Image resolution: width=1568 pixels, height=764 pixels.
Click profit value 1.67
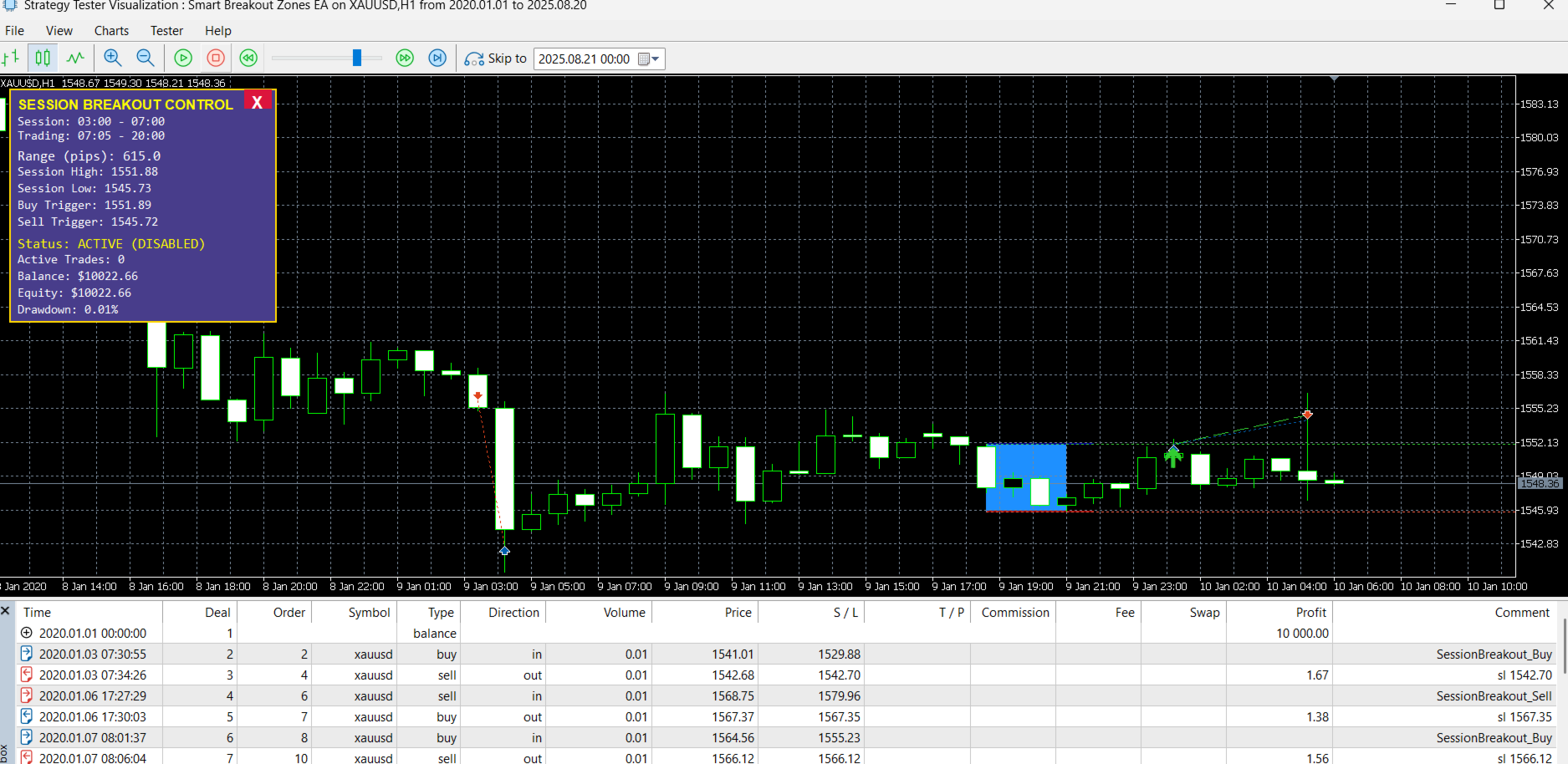click(x=1317, y=675)
